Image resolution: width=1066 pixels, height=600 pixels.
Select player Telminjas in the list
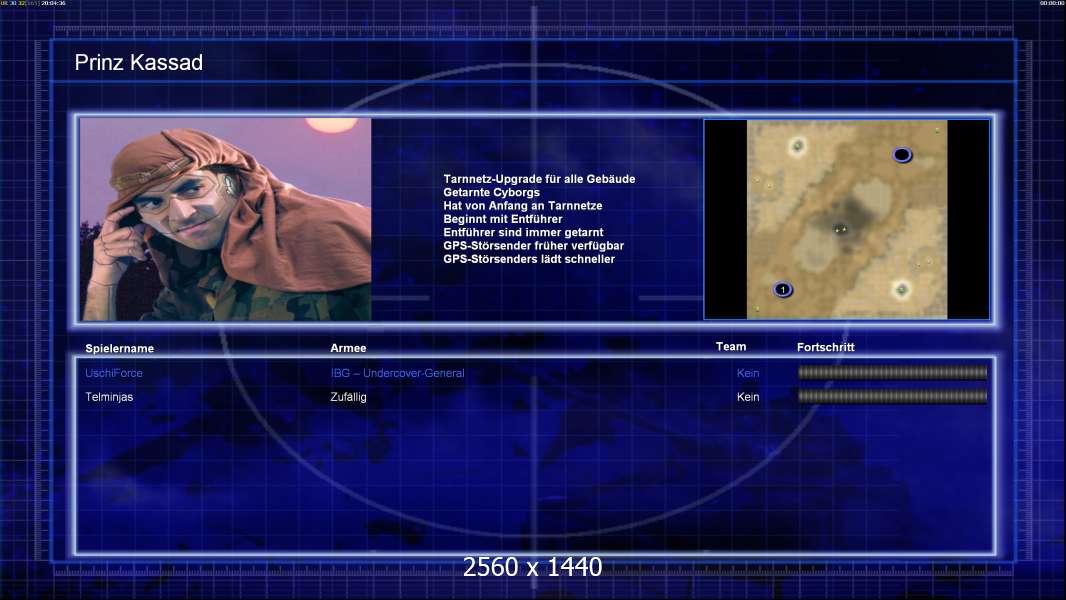click(109, 397)
